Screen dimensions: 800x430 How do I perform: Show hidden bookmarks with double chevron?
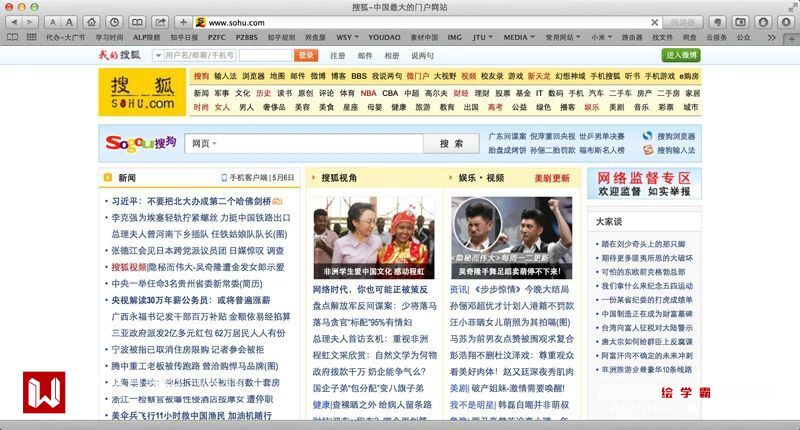[x=771, y=37]
